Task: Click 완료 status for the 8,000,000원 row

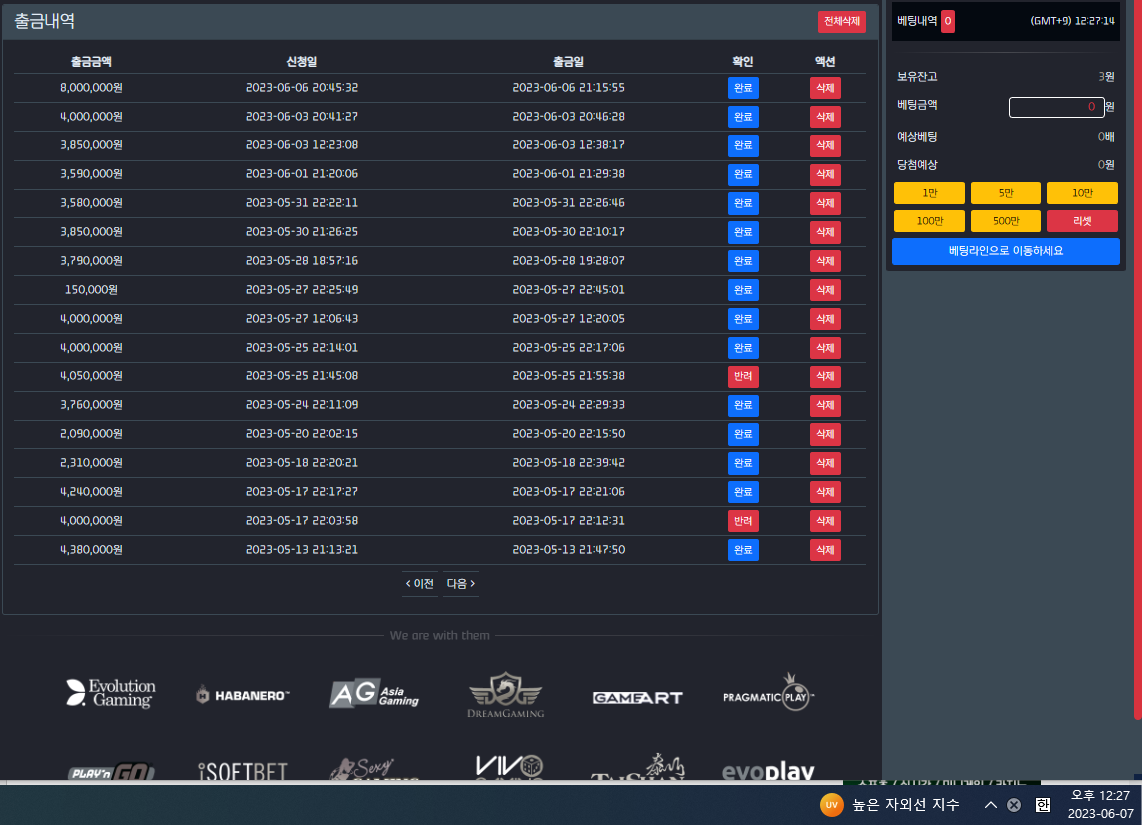Action: 743,88
